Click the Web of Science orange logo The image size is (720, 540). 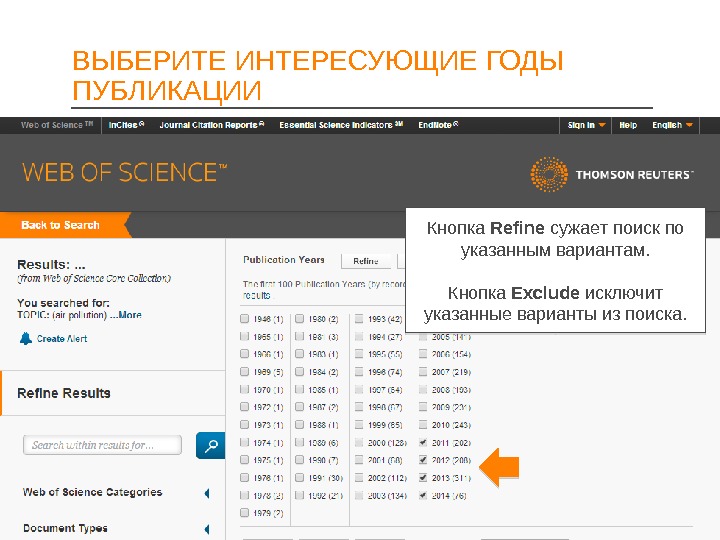(x=124, y=173)
